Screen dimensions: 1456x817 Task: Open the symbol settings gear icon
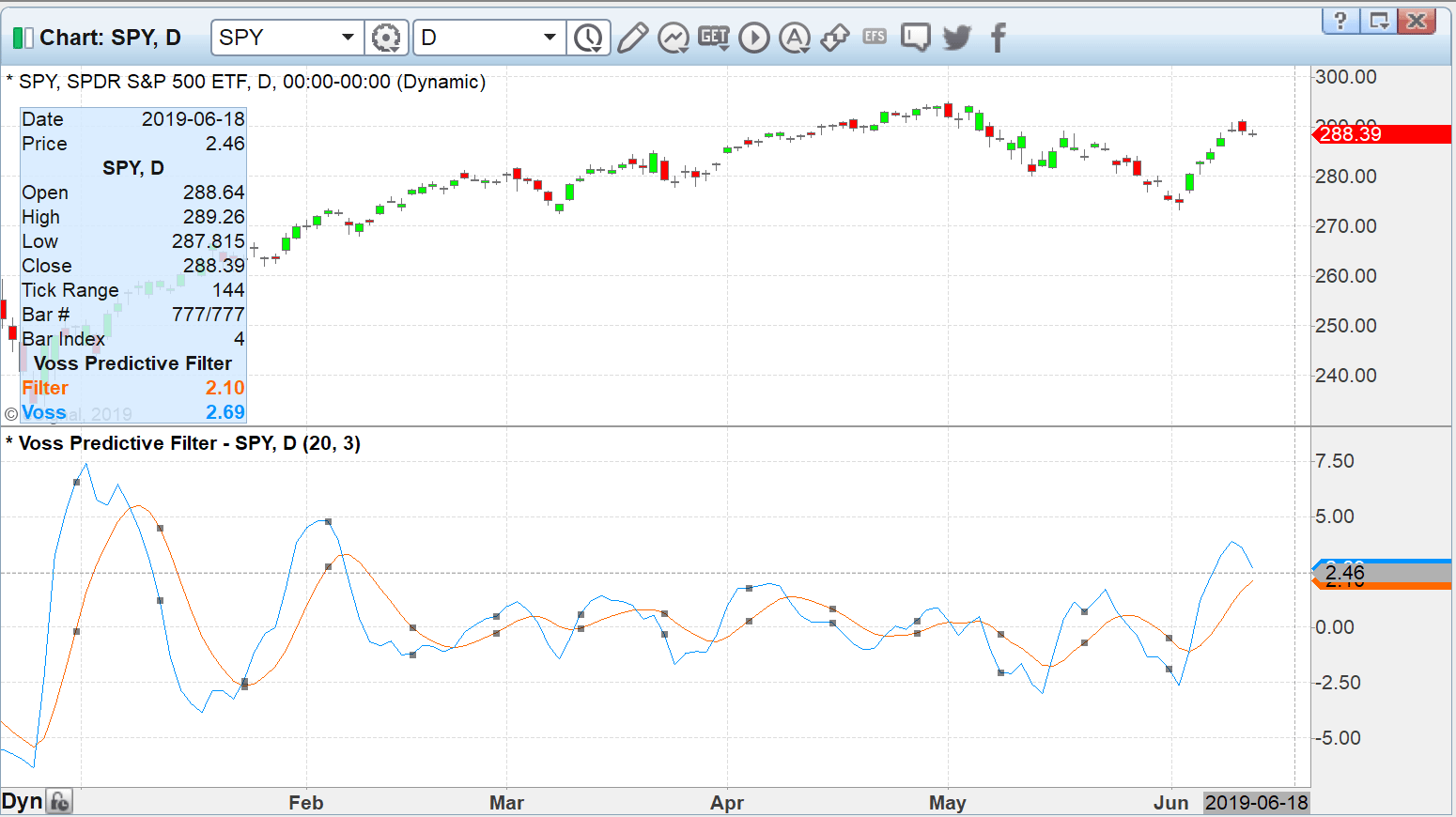[x=385, y=38]
